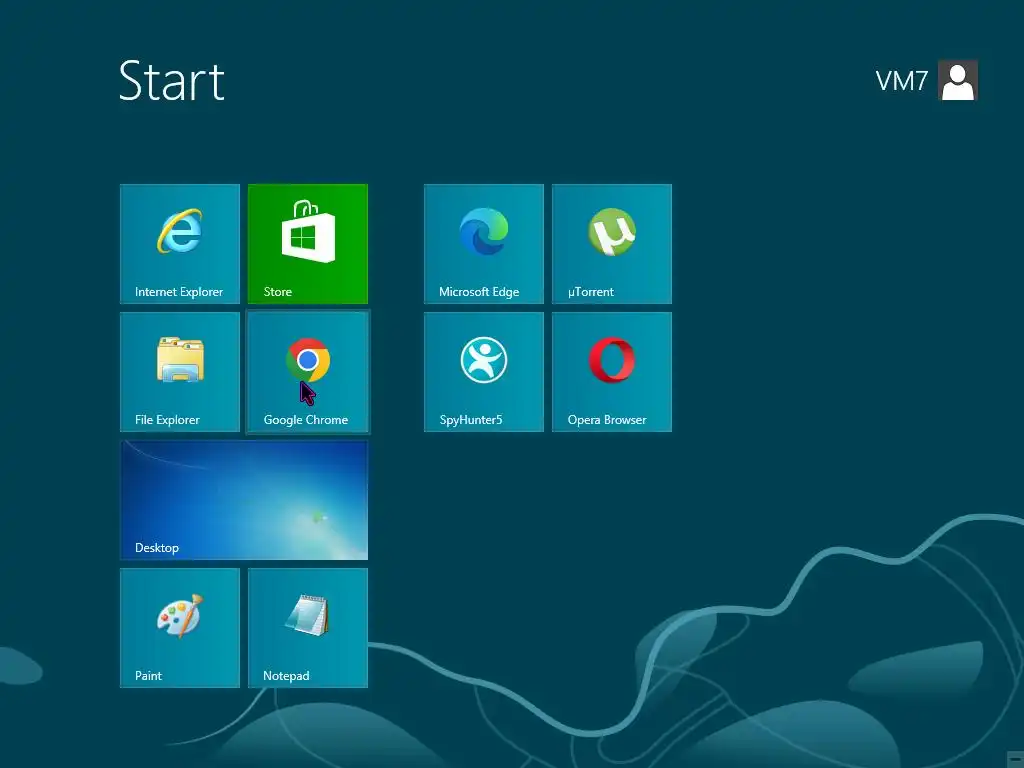Open File Explorer tile

180,372
